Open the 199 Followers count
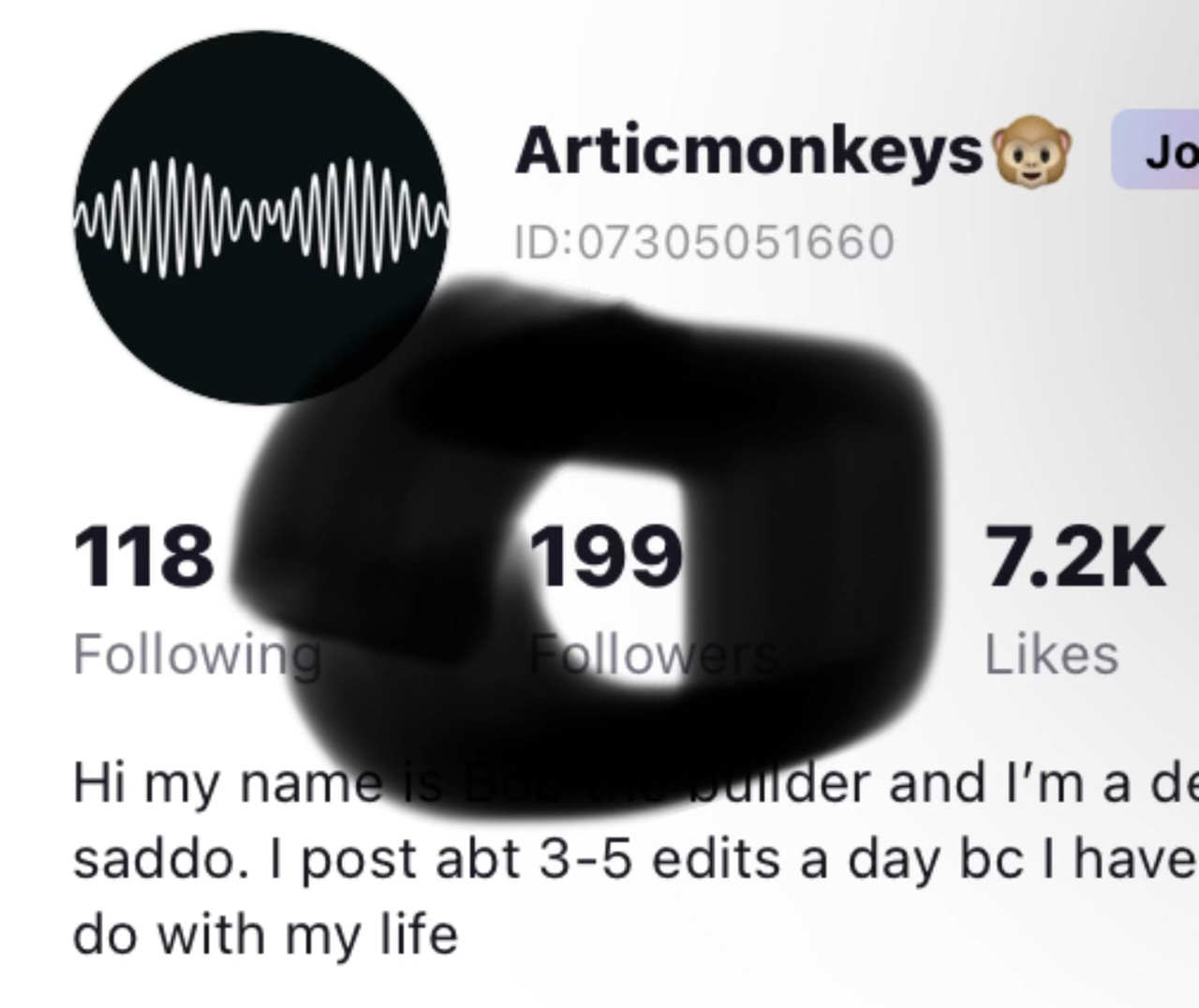Viewport: 1199px width, 1008px height. click(653, 600)
